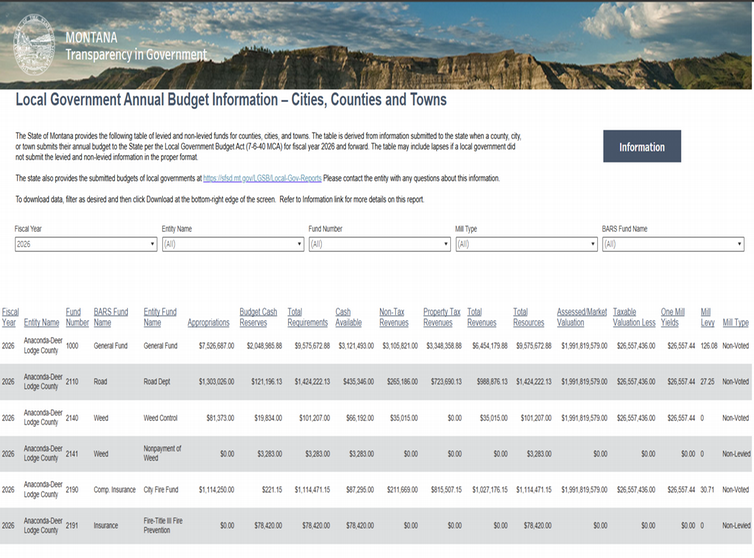This screenshot has height=558, width=754.
Task: Sort by the Non-Tax Revenues column header
Action: (393, 317)
